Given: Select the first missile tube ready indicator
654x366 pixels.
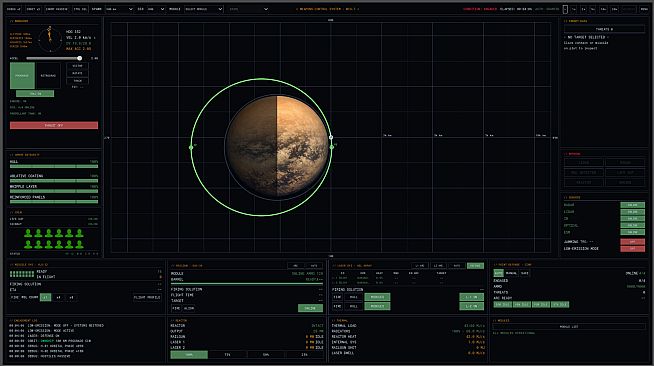Looking at the screenshot, I should pyautogui.click(x=11, y=274).
